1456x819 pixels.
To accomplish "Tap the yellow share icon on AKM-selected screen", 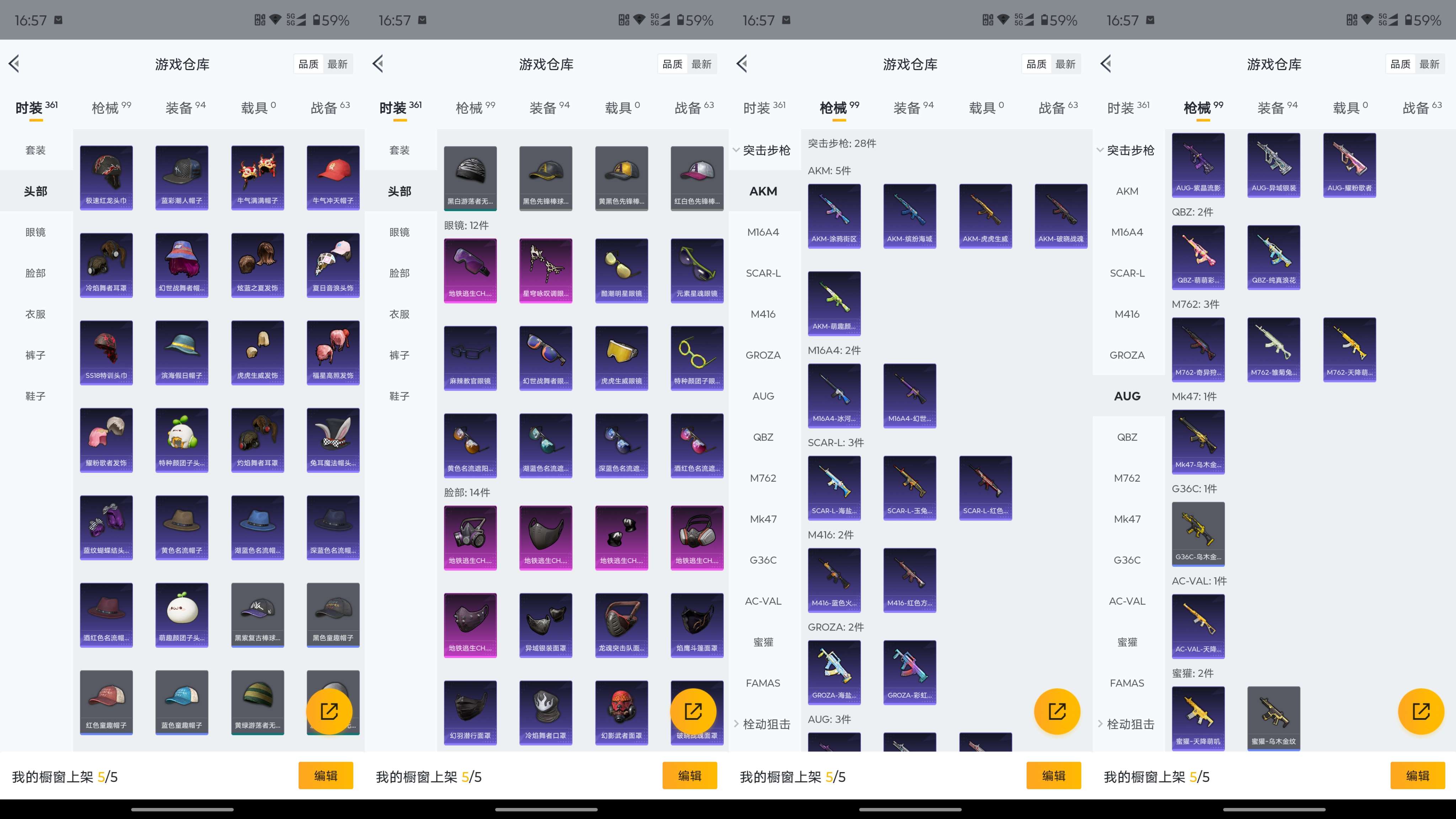I will (1057, 712).
